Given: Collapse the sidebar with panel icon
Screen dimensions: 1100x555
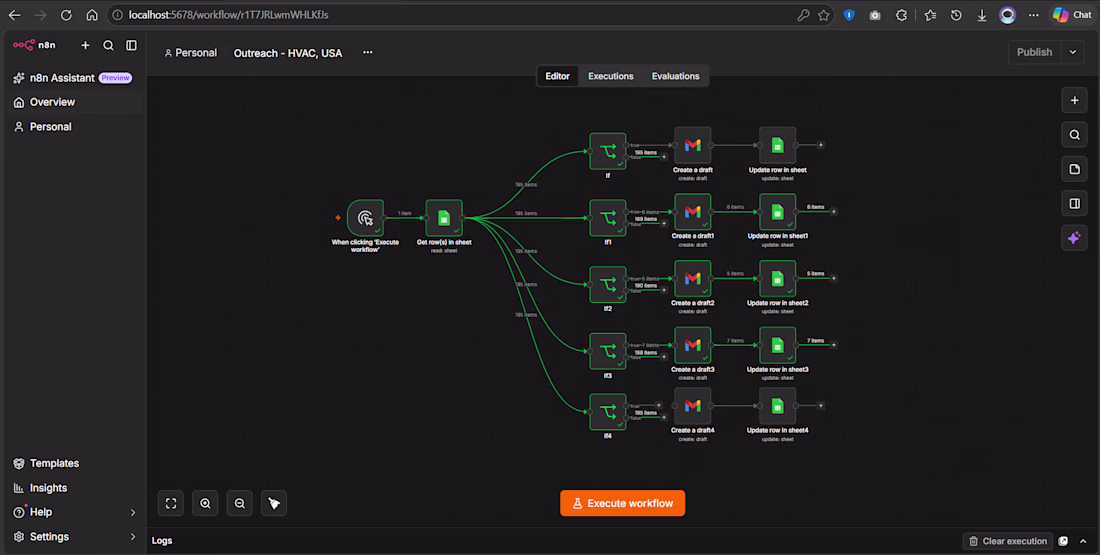Looking at the screenshot, I should click(x=131, y=45).
